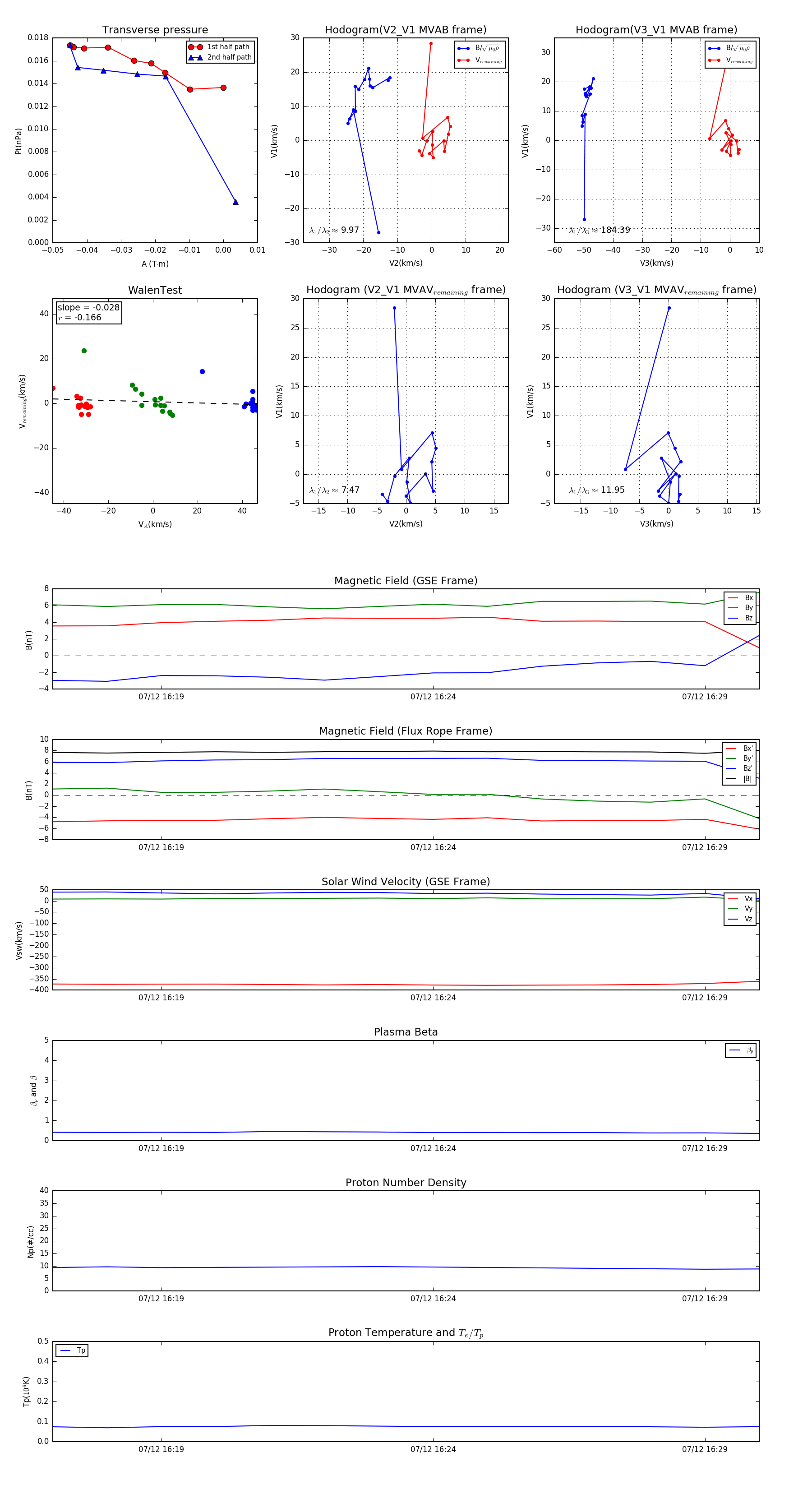Select the Vx legend entry
Screen dimensions: 812x1489
point(740,898)
